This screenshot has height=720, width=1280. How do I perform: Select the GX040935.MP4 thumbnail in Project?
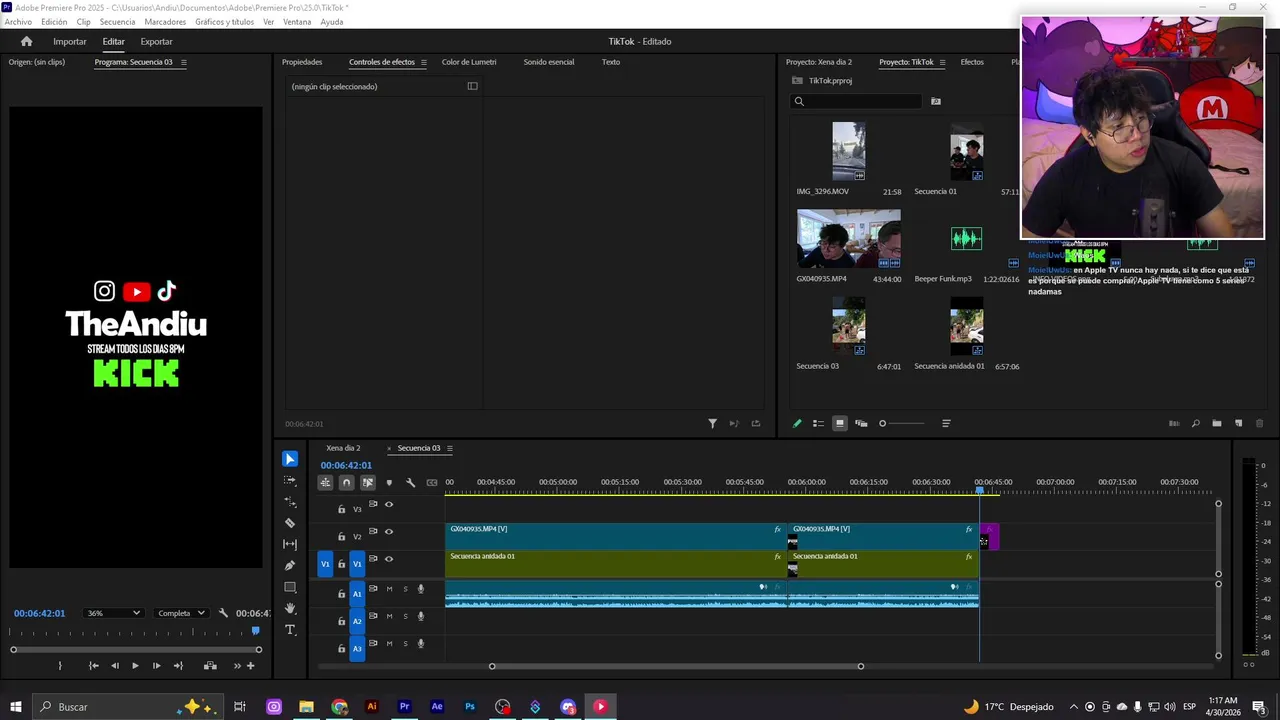(848, 239)
